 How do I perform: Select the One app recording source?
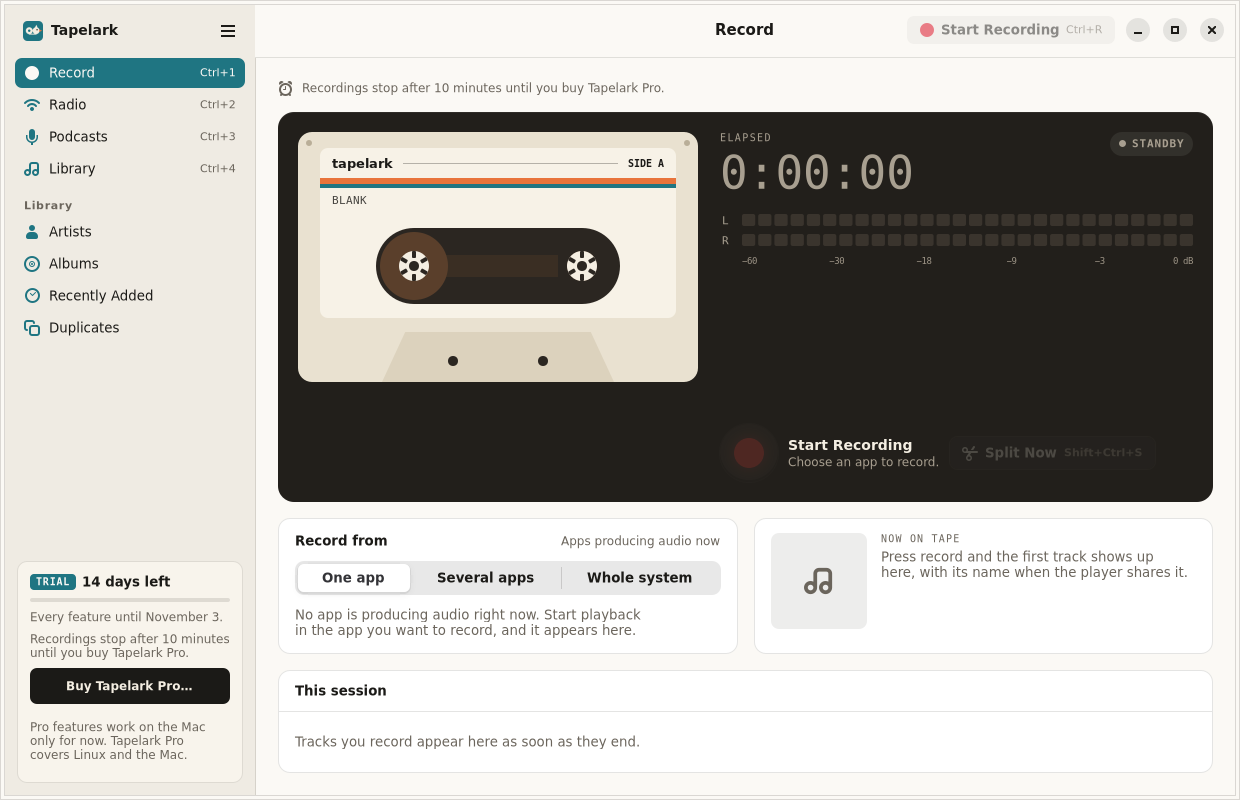tap(353, 578)
